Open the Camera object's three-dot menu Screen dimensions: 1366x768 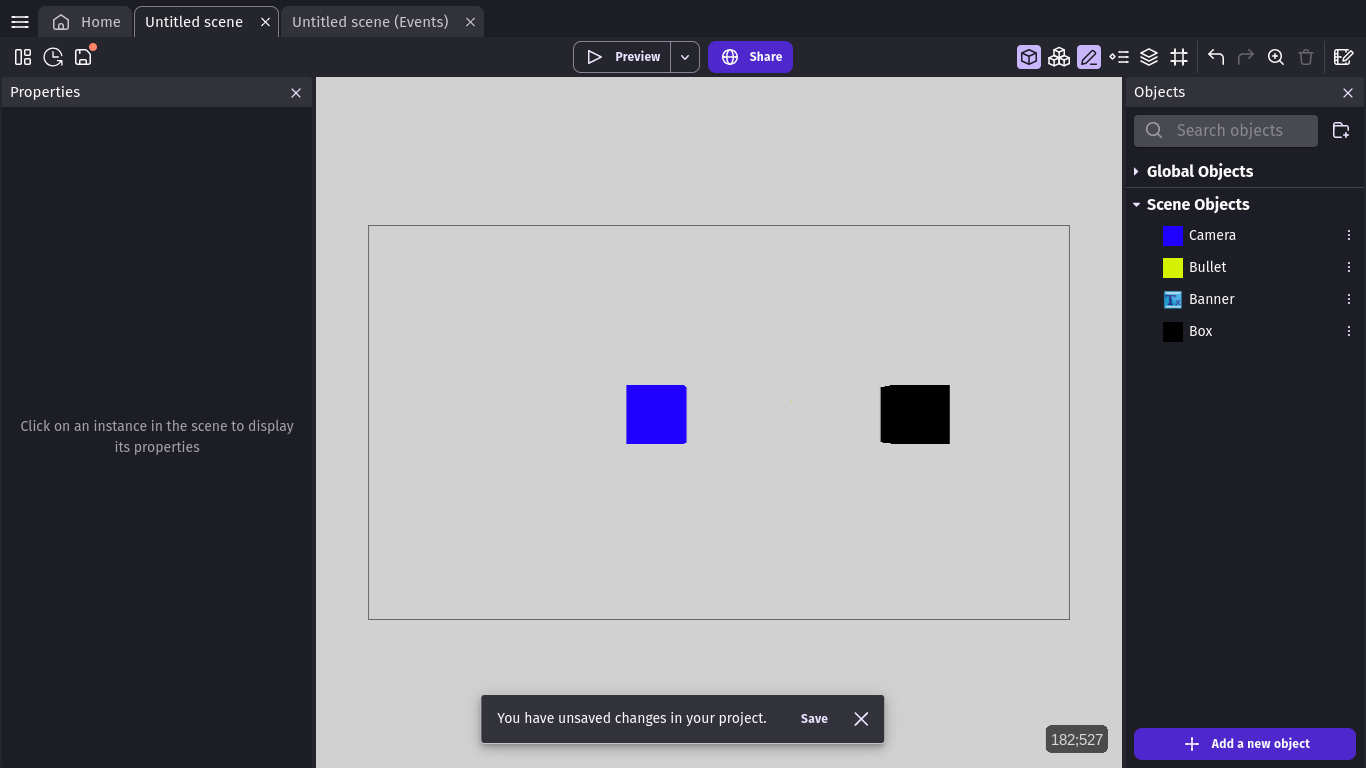(1349, 235)
